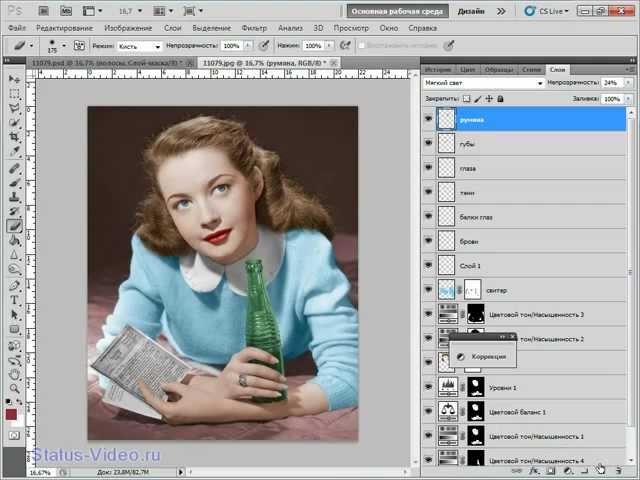Hide the Уровни 1 adjustment layer
Screen dimensions: 640x480
[428, 387]
